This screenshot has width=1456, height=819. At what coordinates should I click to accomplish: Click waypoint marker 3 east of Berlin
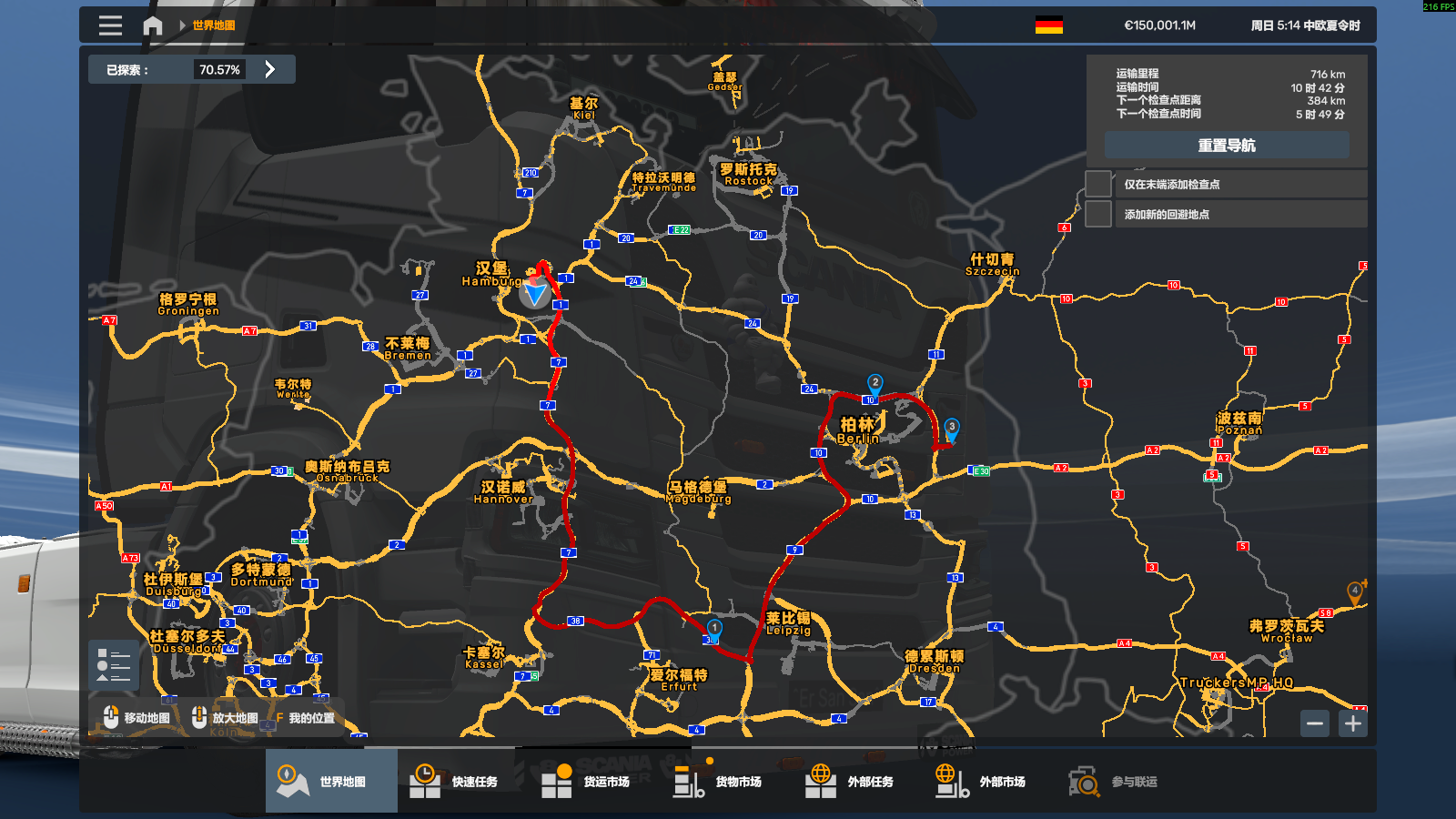point(951,427)
